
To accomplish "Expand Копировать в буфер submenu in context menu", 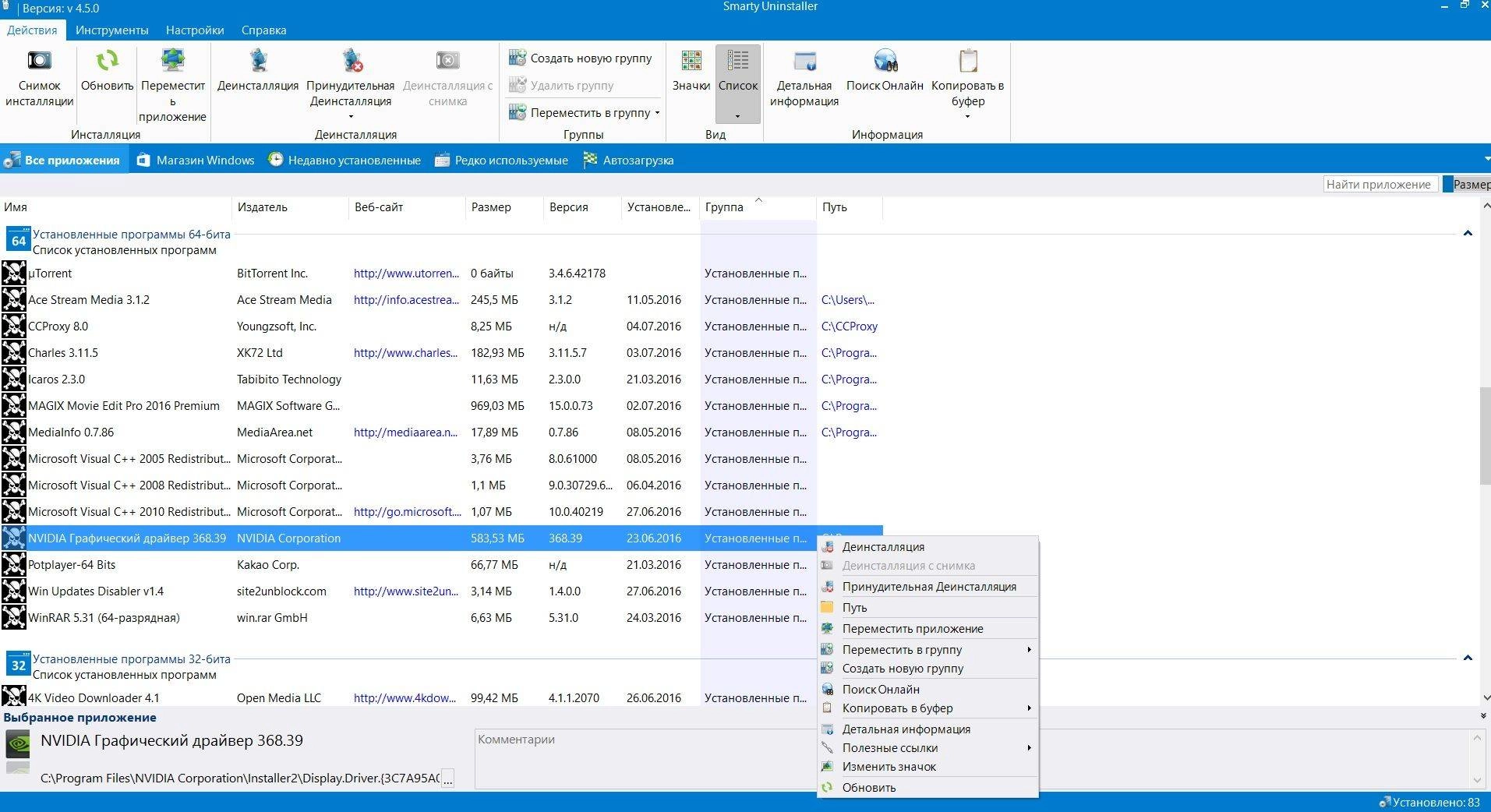I will 928,708.
